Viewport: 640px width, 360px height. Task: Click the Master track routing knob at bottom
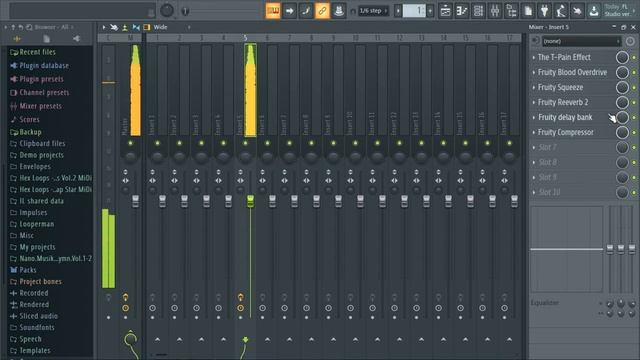[130, 339]
